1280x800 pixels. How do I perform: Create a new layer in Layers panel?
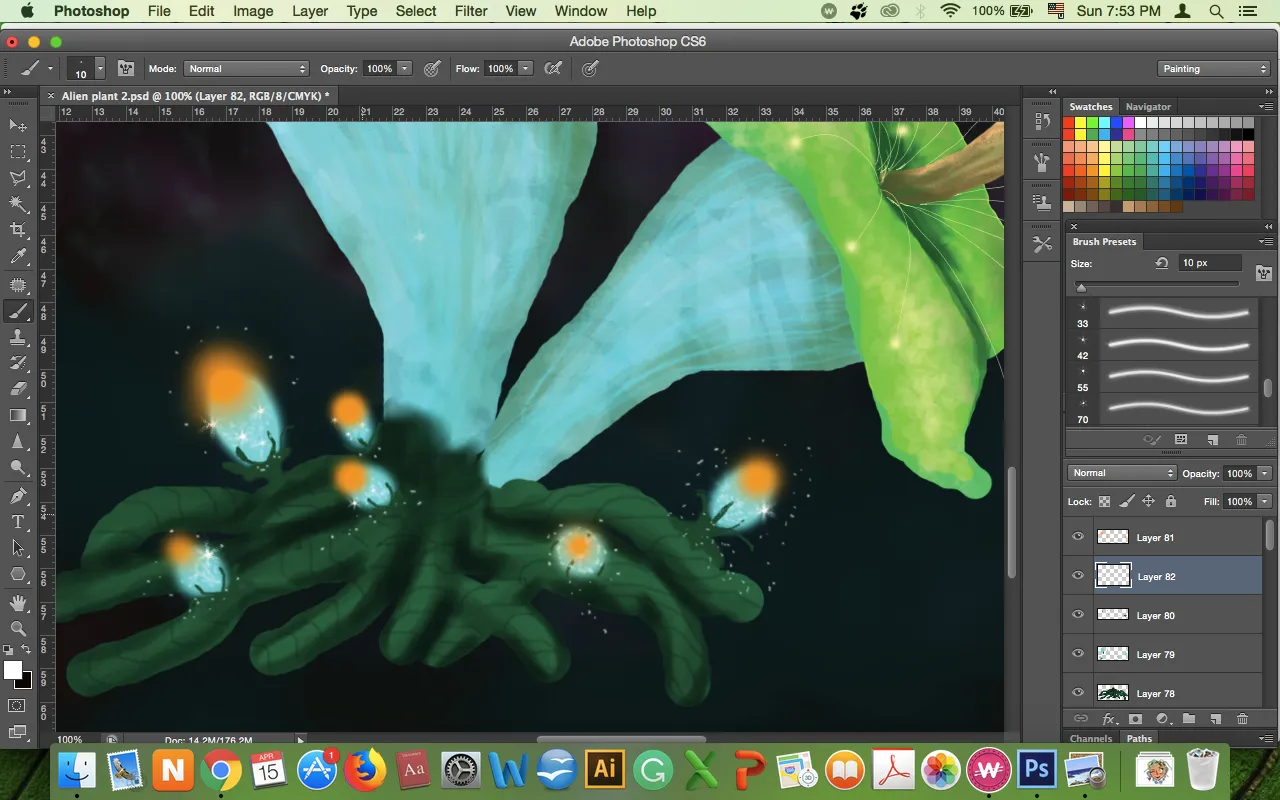tap(1216, 719)
